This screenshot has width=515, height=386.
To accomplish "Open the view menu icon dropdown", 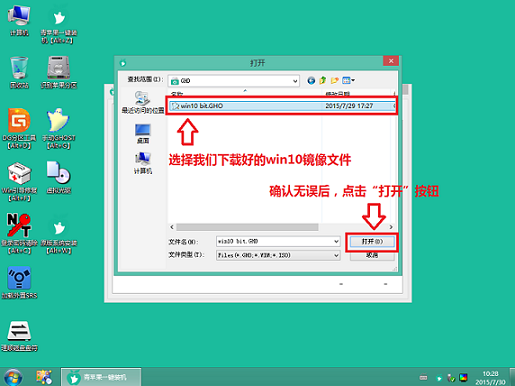I will tap(349, 80).
